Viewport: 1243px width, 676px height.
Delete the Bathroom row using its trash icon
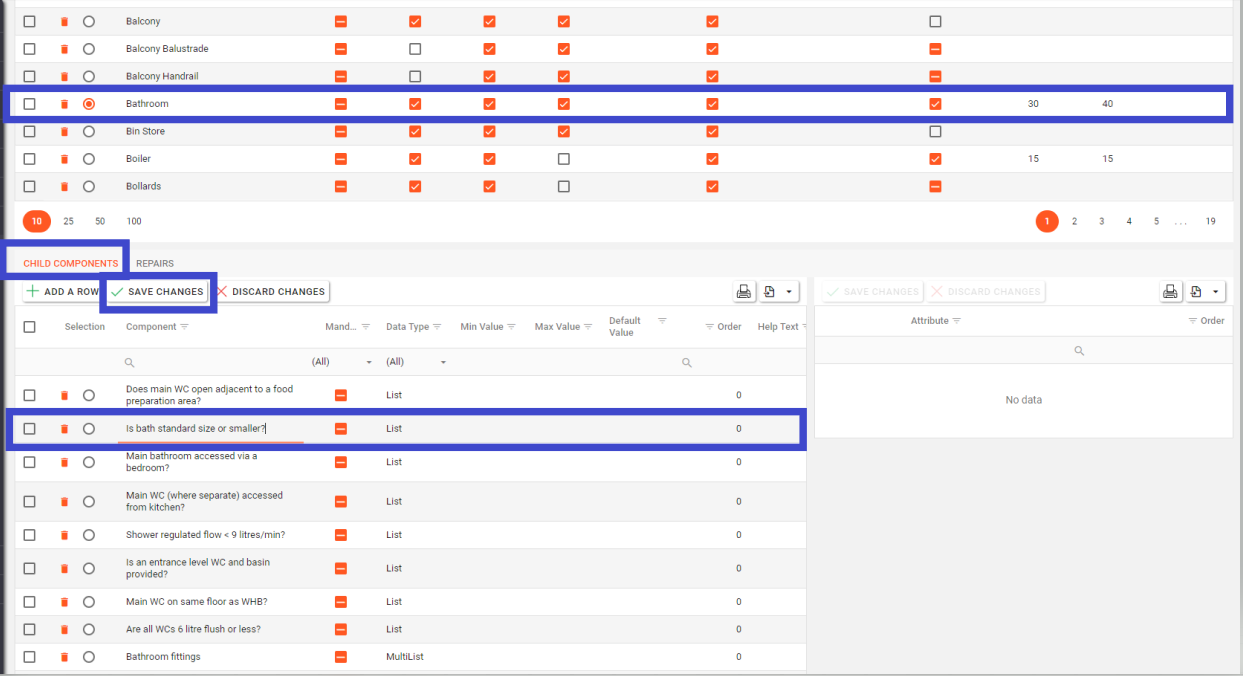64,104
